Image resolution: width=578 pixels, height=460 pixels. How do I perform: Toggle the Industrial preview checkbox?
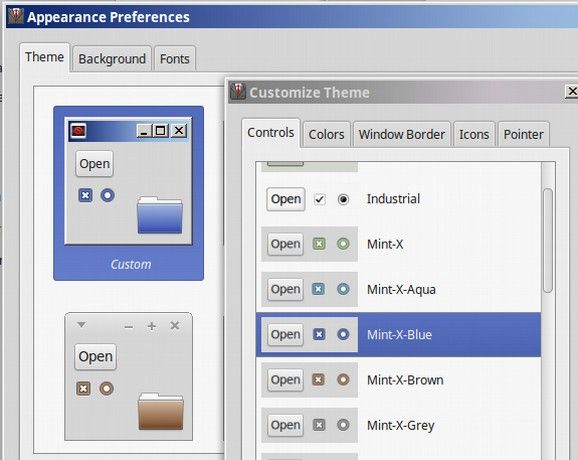(x=320, y=199)
